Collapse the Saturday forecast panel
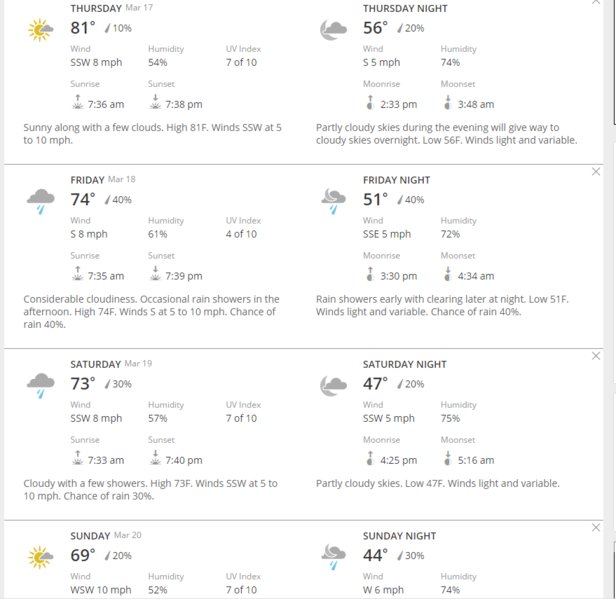This screenshot has width=616, height=599. click(x=596, y=356)
